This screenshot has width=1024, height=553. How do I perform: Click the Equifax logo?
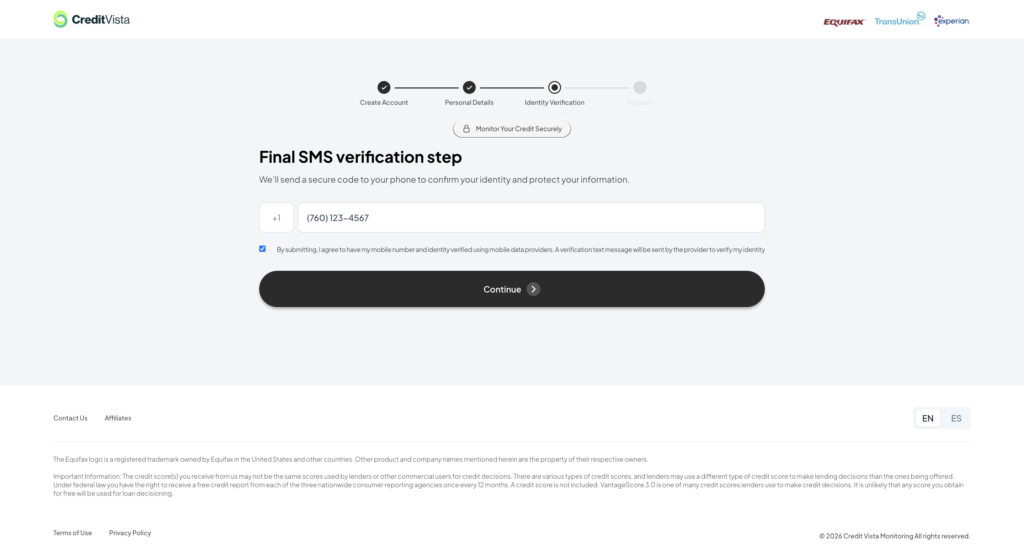pyautogui.click(x=843, y=21)
